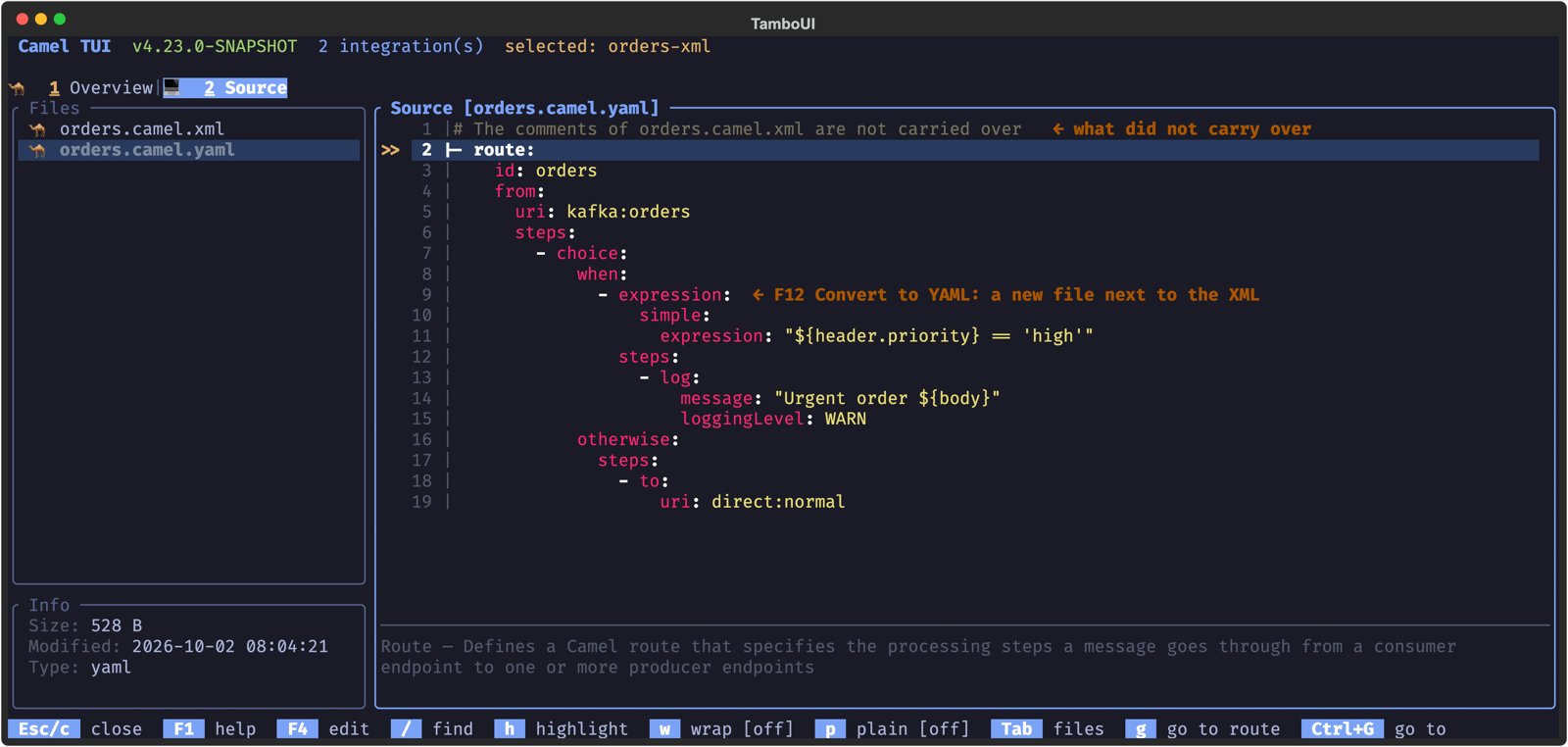The height and width of the screenshot is (747, 1568).
Task: Click the g go to route hint
Action: (1202, 728)
